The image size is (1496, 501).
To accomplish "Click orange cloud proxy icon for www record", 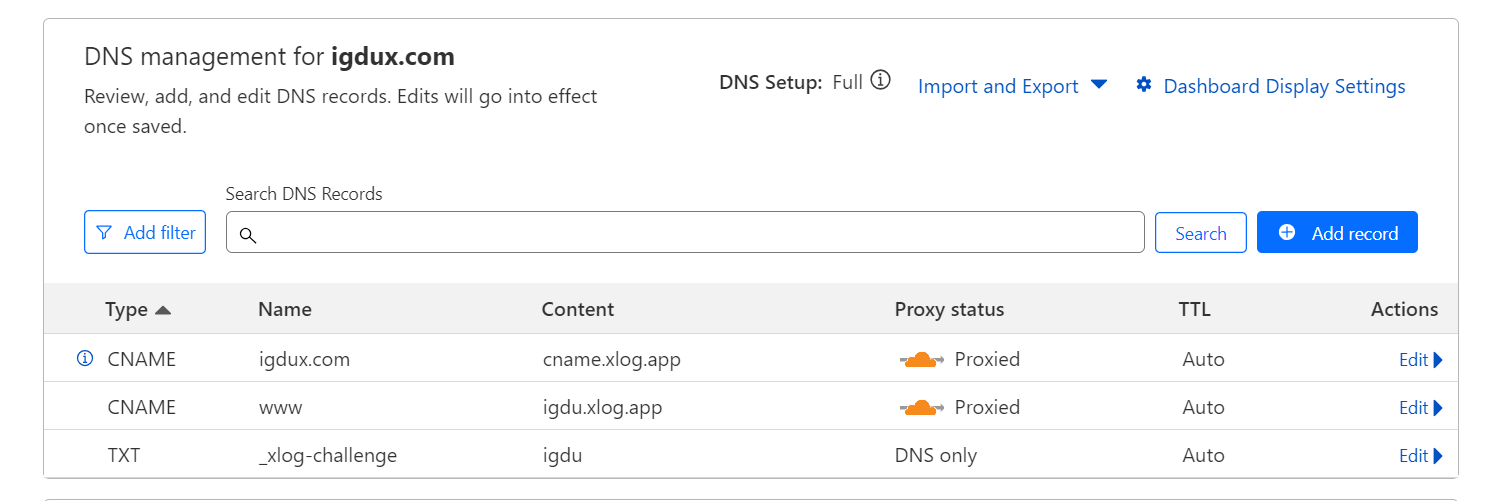I will point(921,408).
